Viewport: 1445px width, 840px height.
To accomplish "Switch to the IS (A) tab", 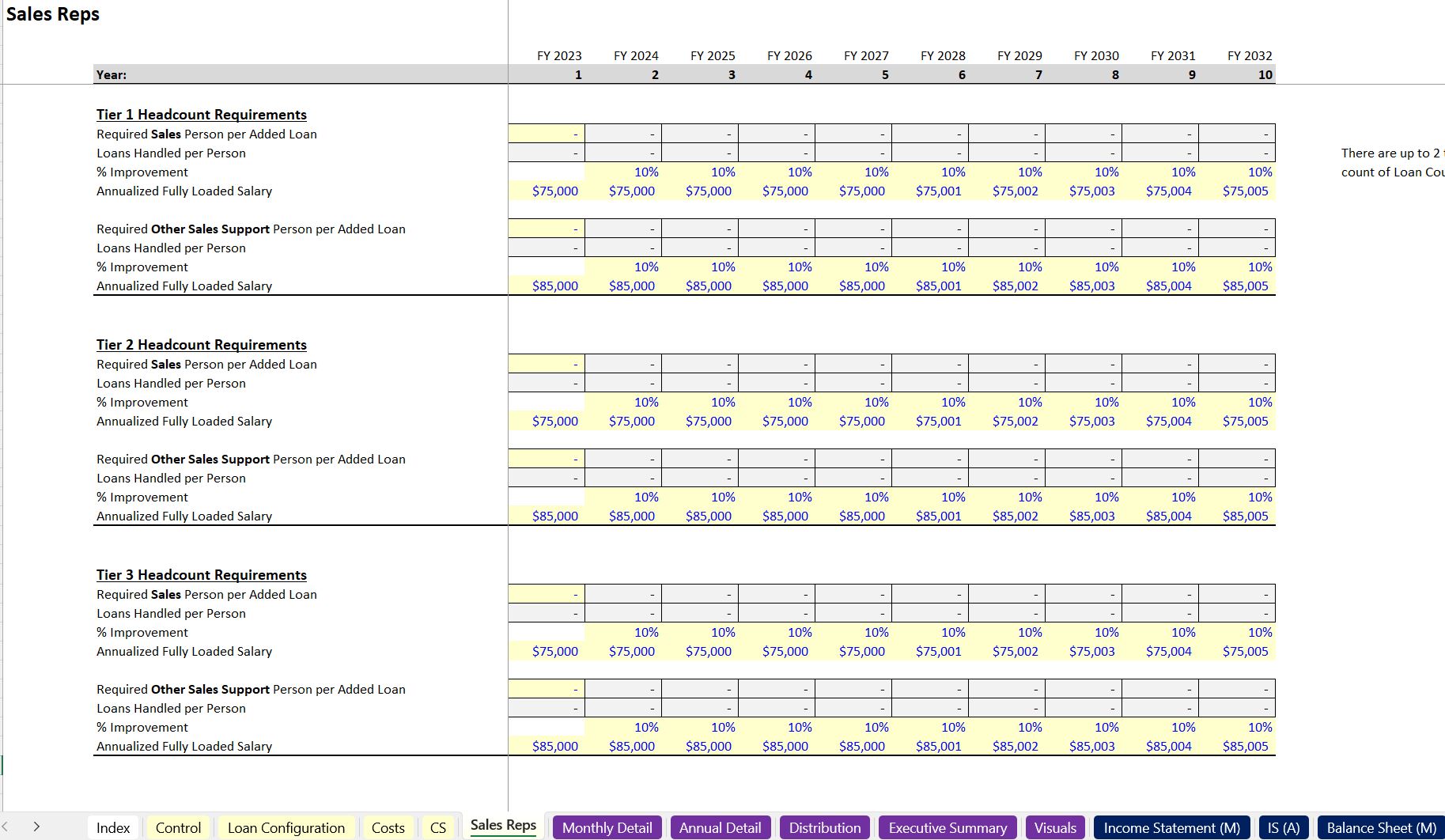I will click(x=1283, y=827).
